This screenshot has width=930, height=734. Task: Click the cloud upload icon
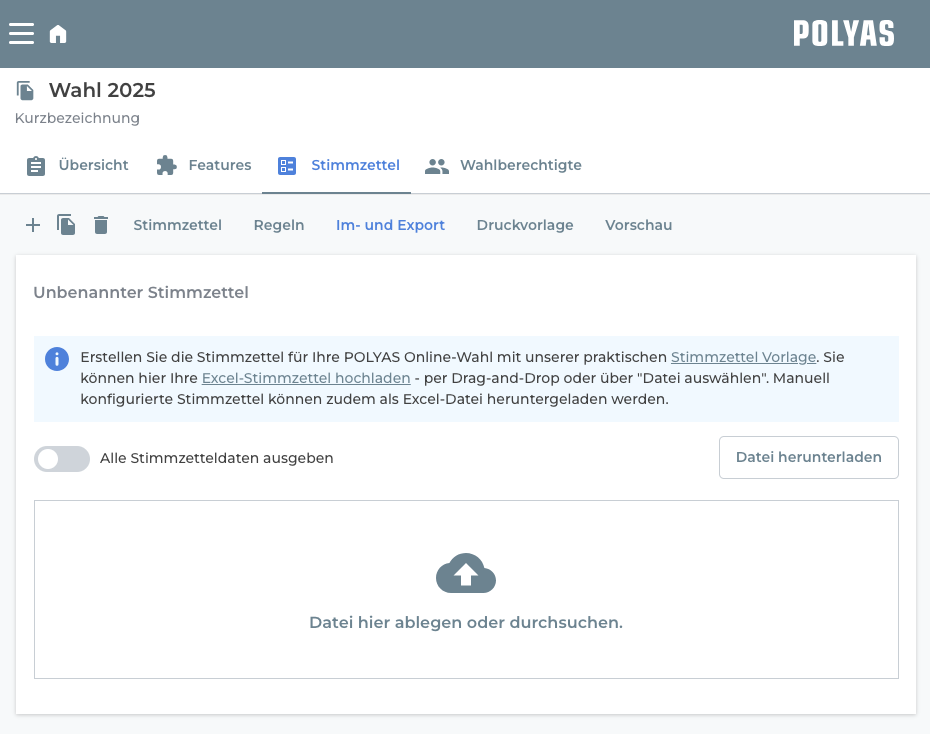pyautogui.click(x=466, y=573)
